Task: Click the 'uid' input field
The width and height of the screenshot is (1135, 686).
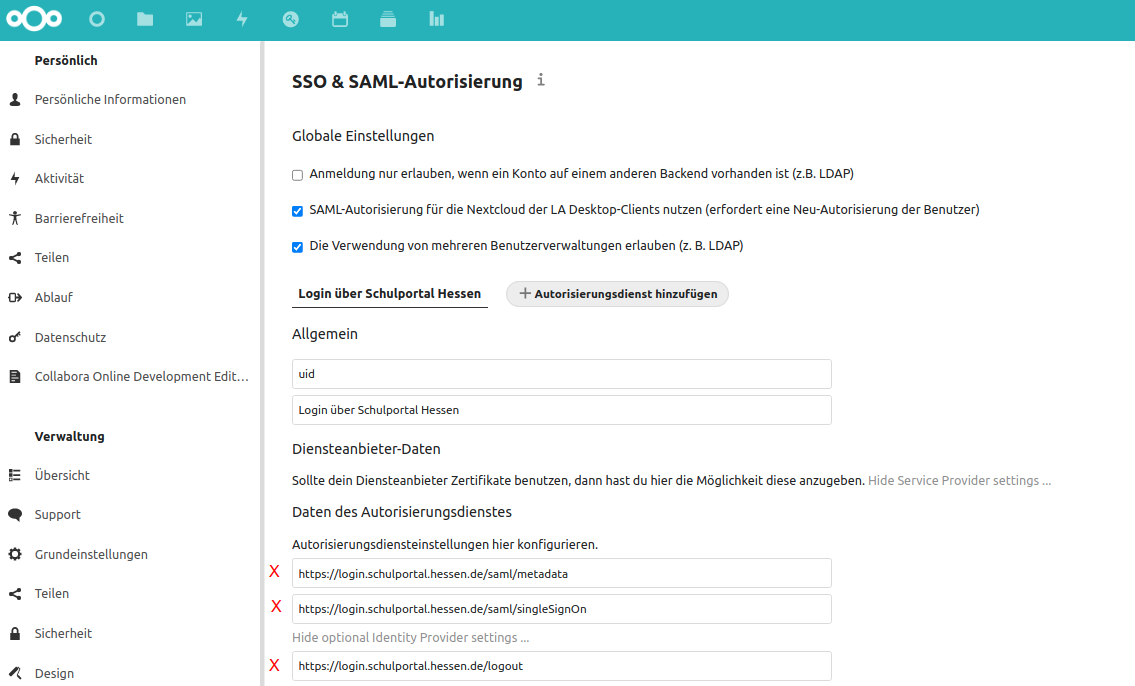Action: 562,374
